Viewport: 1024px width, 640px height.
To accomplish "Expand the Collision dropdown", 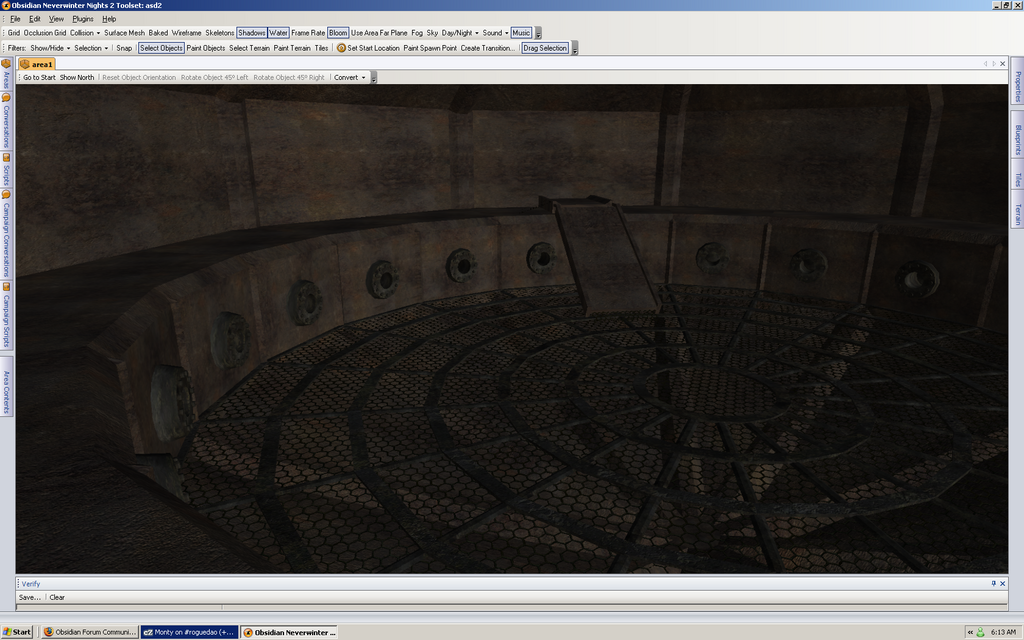I will [x=85, y=33].
